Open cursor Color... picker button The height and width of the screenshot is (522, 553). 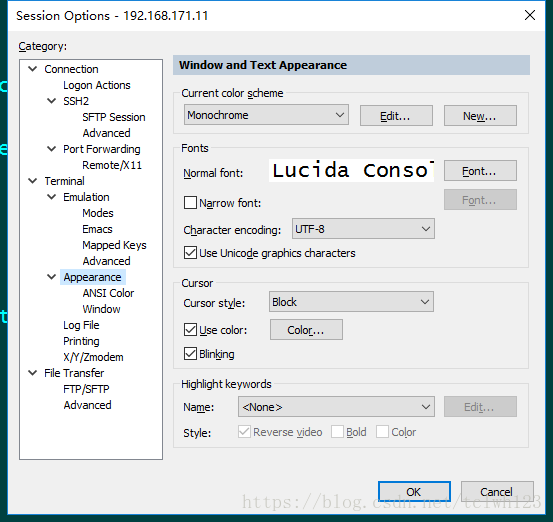click(306, 330)
